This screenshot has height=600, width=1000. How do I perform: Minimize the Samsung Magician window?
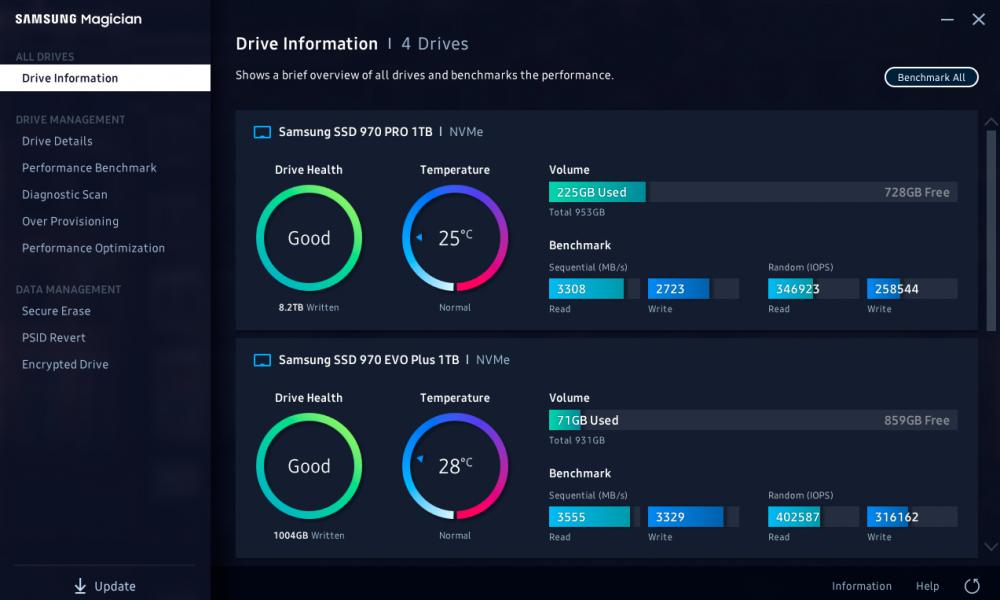pyautogui.click(x=947, y=20)
